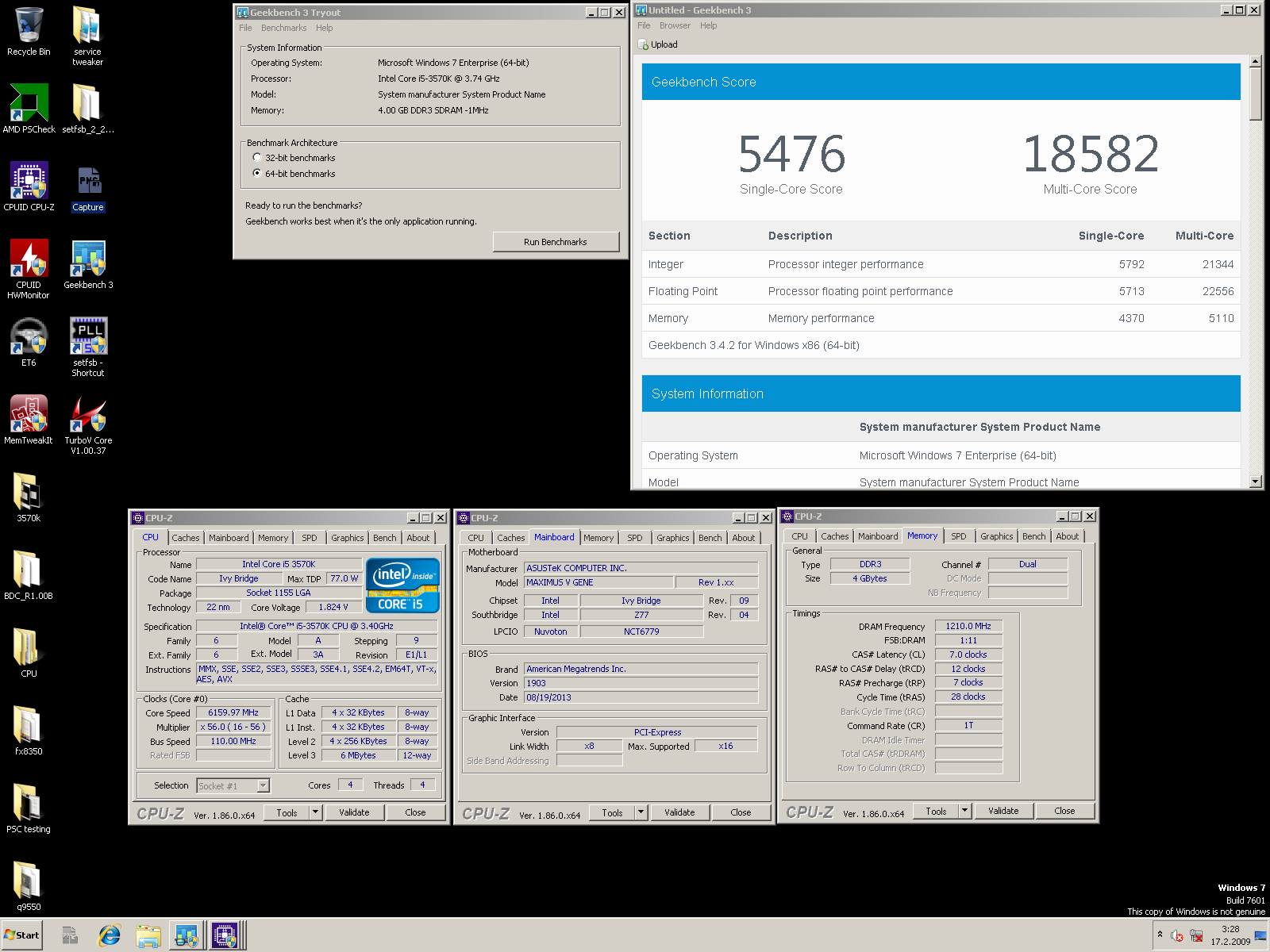The image size is (1270, 952).
Task: Select 64-bit benchmarks radio button
Action: 257,173
